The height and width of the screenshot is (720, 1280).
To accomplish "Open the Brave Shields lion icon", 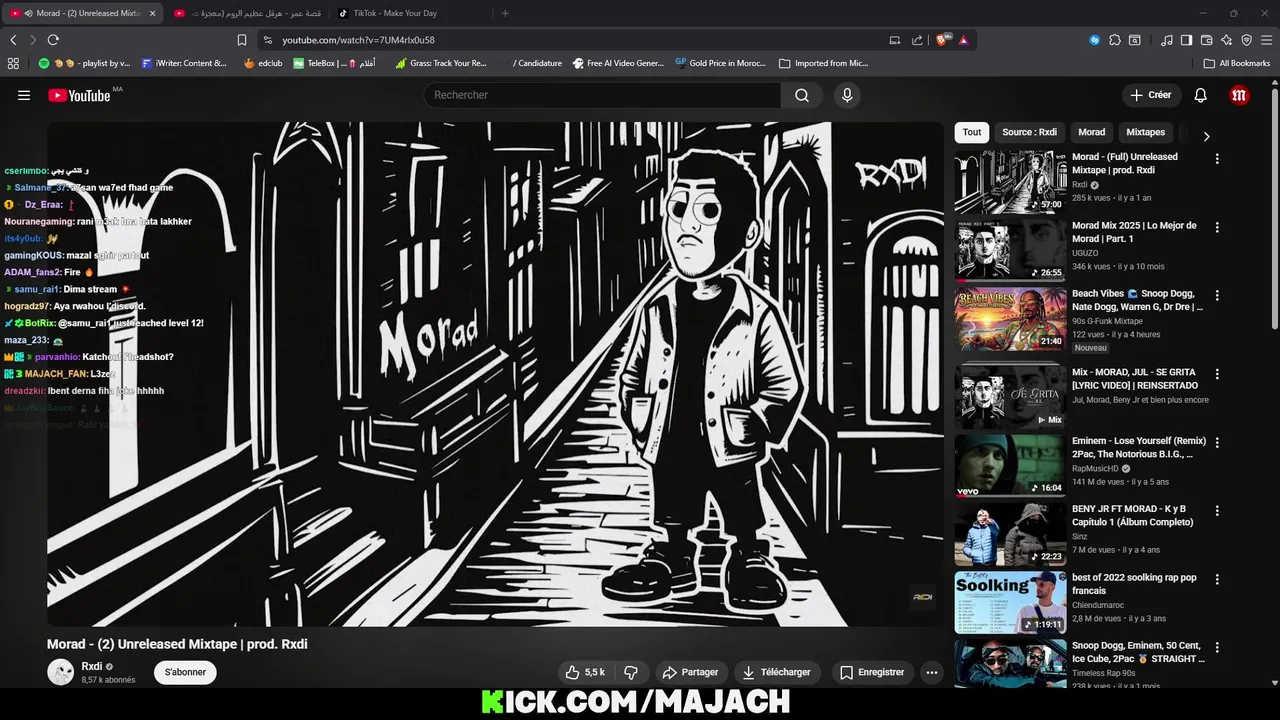I will [942, 40].
